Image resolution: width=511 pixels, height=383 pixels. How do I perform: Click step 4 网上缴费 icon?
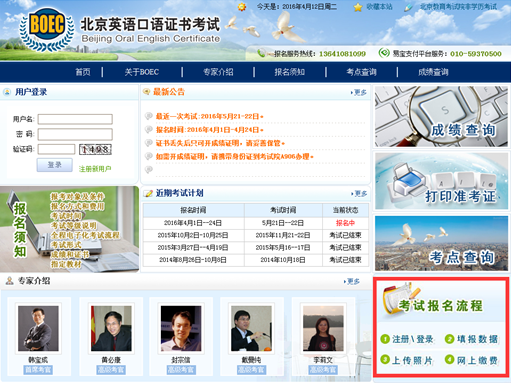click(449, 359)
